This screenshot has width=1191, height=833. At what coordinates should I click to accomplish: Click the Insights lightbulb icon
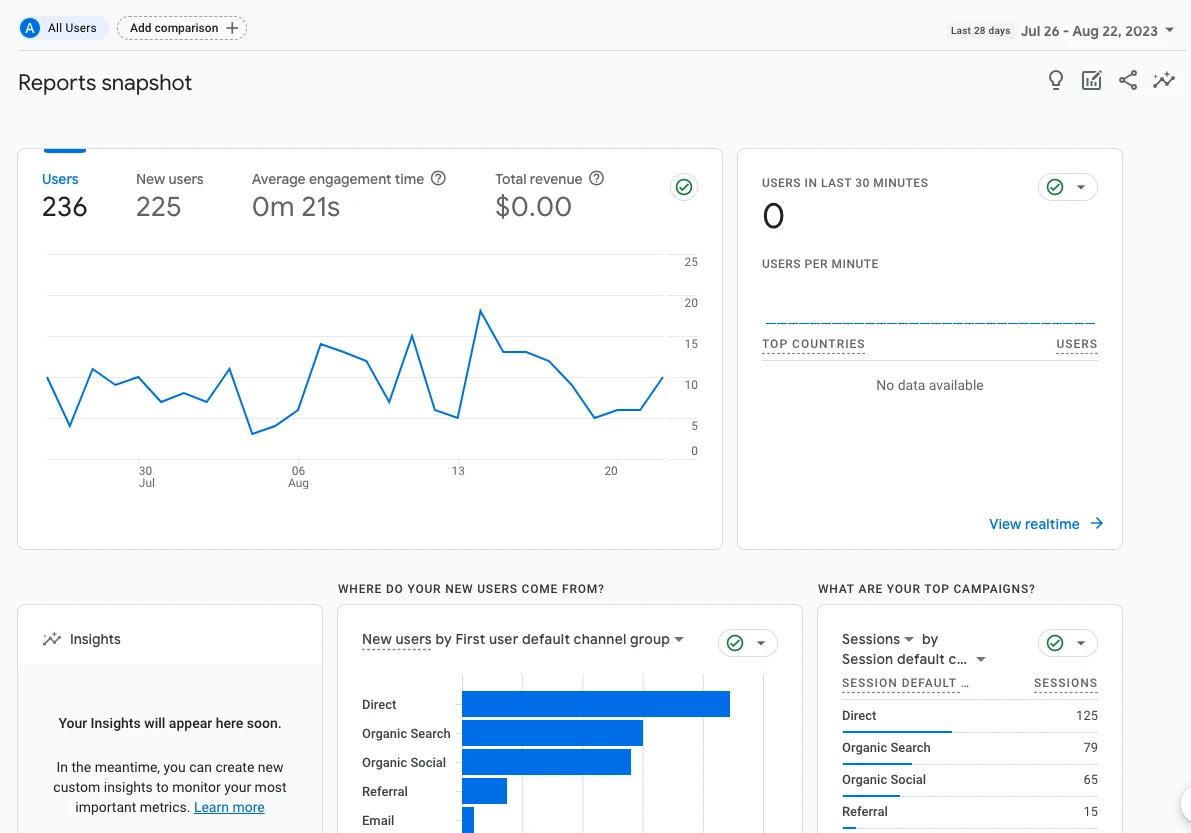1055,81
